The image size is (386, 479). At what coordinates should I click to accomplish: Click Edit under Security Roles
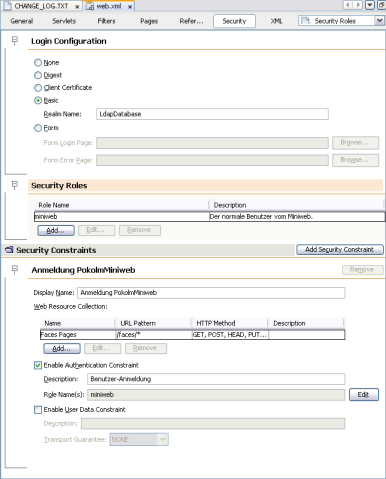97,230
